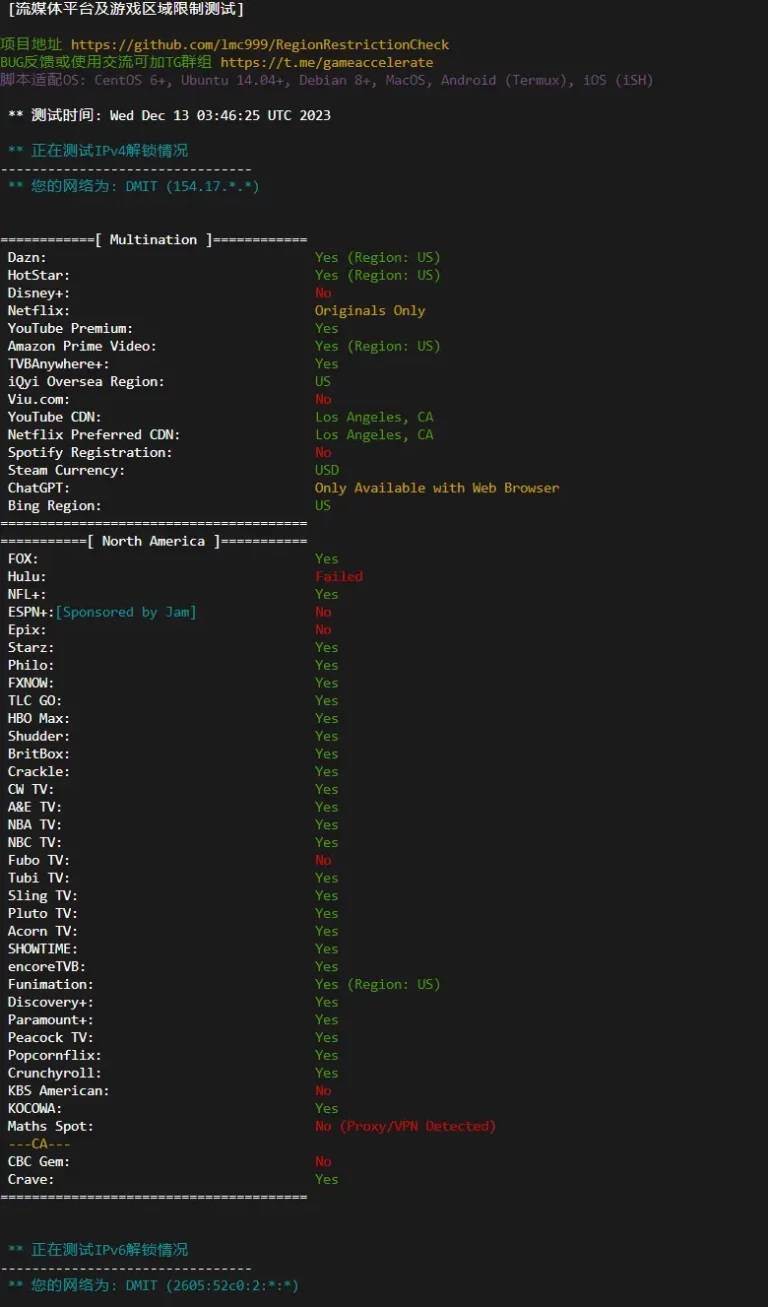
Task: Click the FXNOW label
Action: (31, 683)
